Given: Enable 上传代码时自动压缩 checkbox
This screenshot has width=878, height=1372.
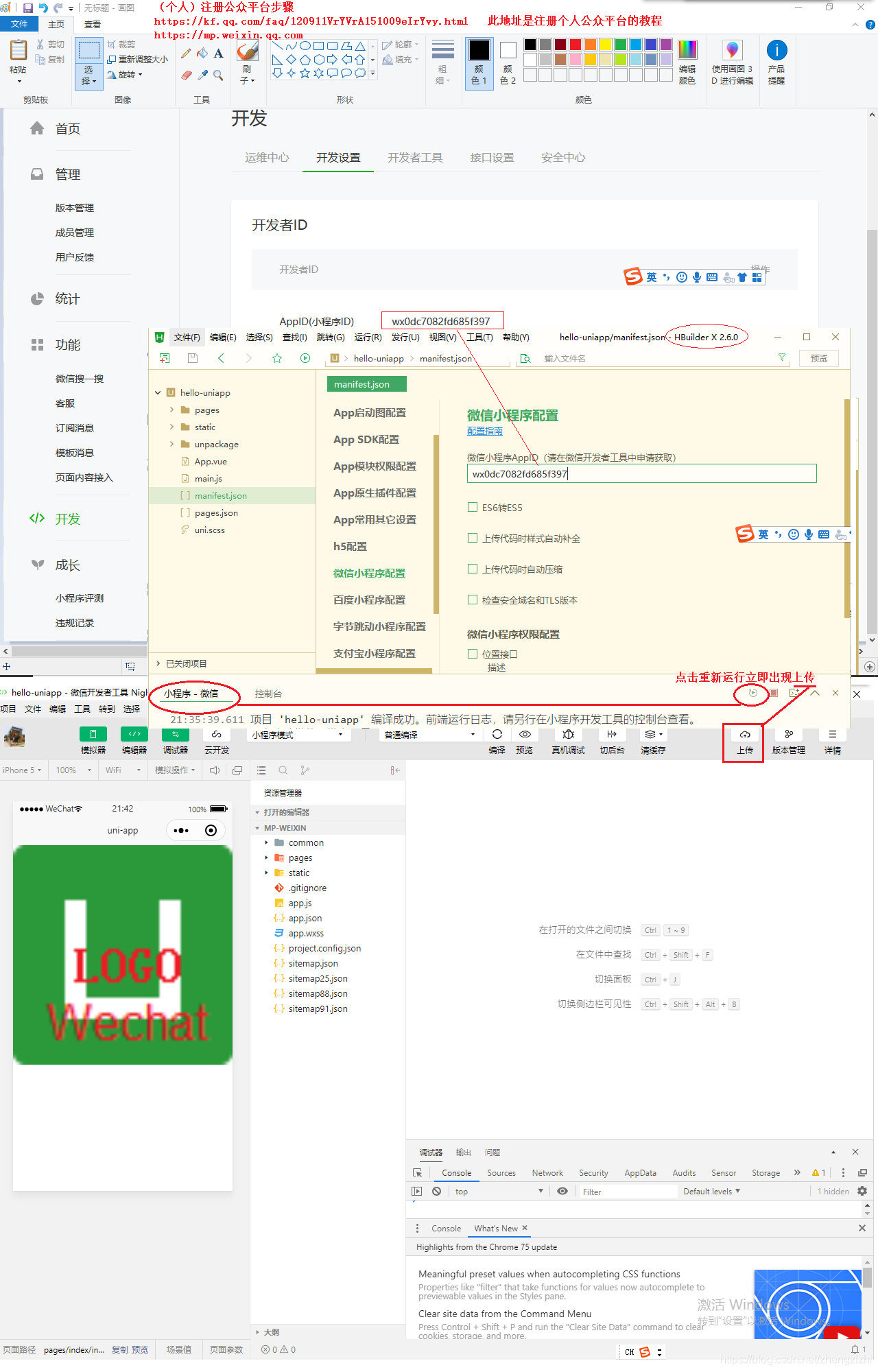Looking at the screenshot, I should 472,569.
